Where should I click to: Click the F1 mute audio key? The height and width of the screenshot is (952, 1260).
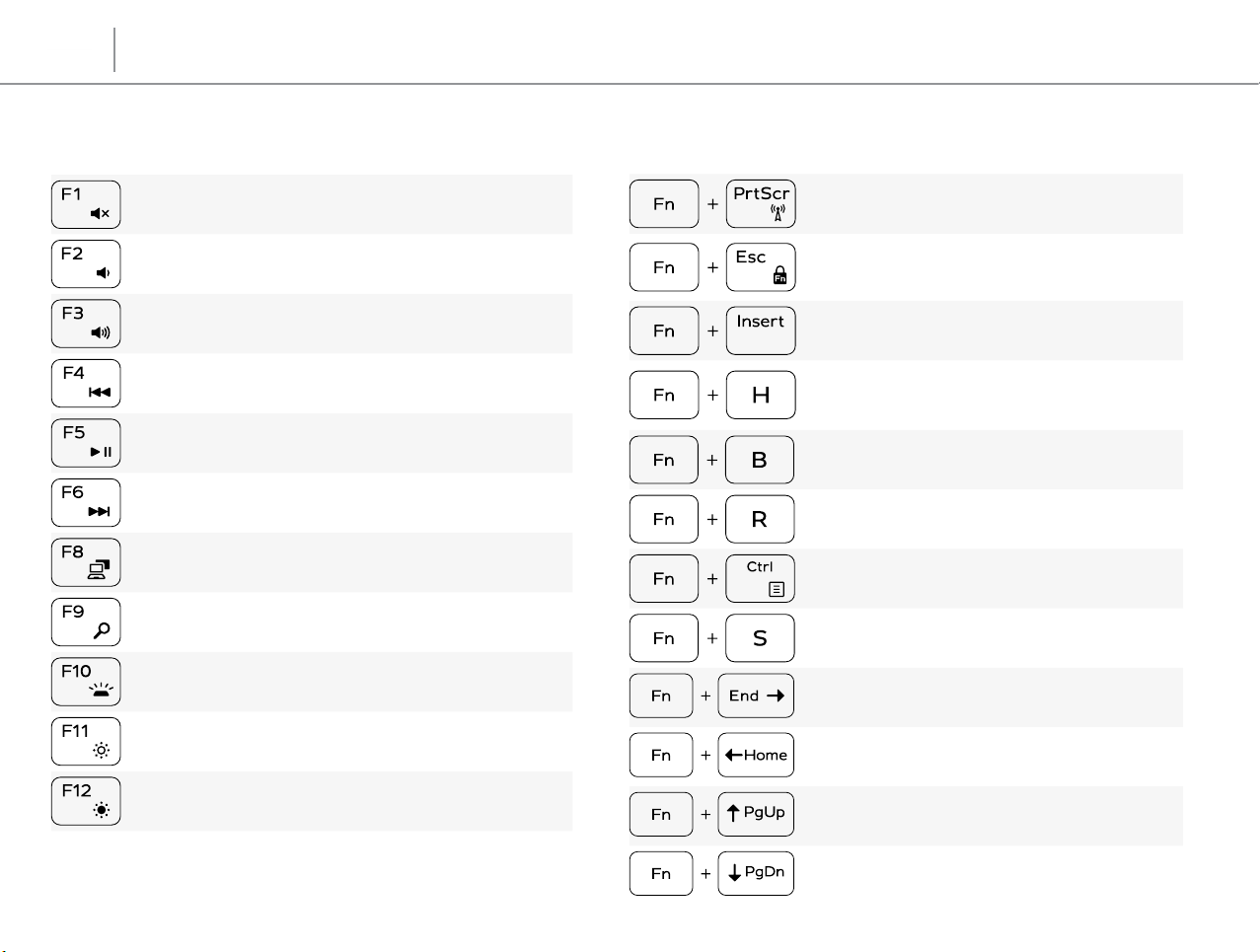(86, 205)
